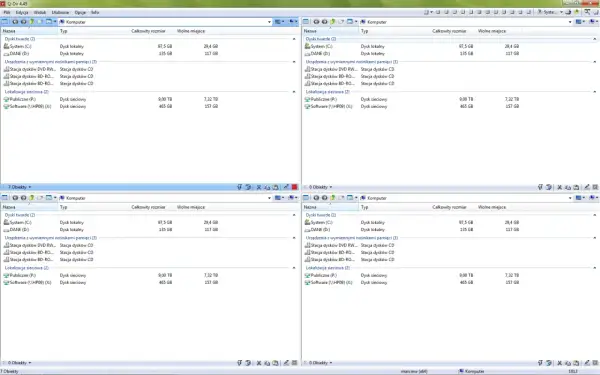600x375 pixels.
Task: Click Back arrow in bottom-left pane toolbar
Action: pos(15,198)
